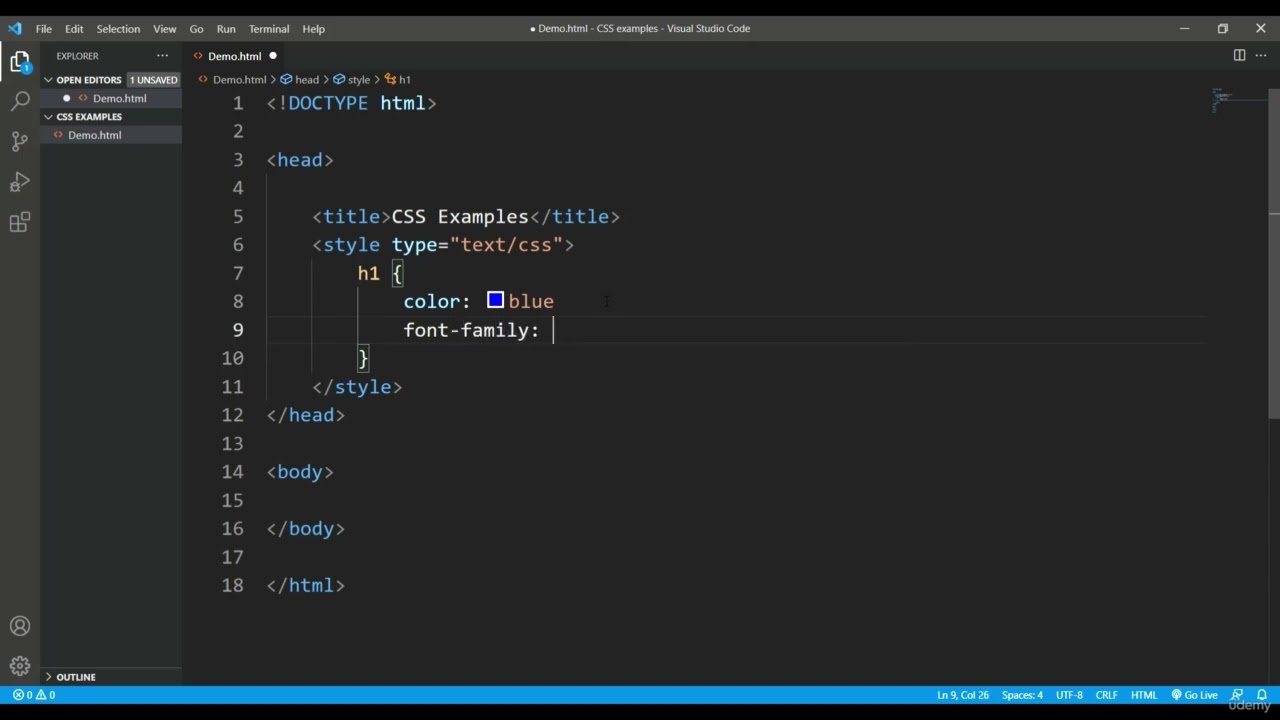Click the style breadcrumb segment
Screen dimensions: 1280x720
tap(359, 80)
